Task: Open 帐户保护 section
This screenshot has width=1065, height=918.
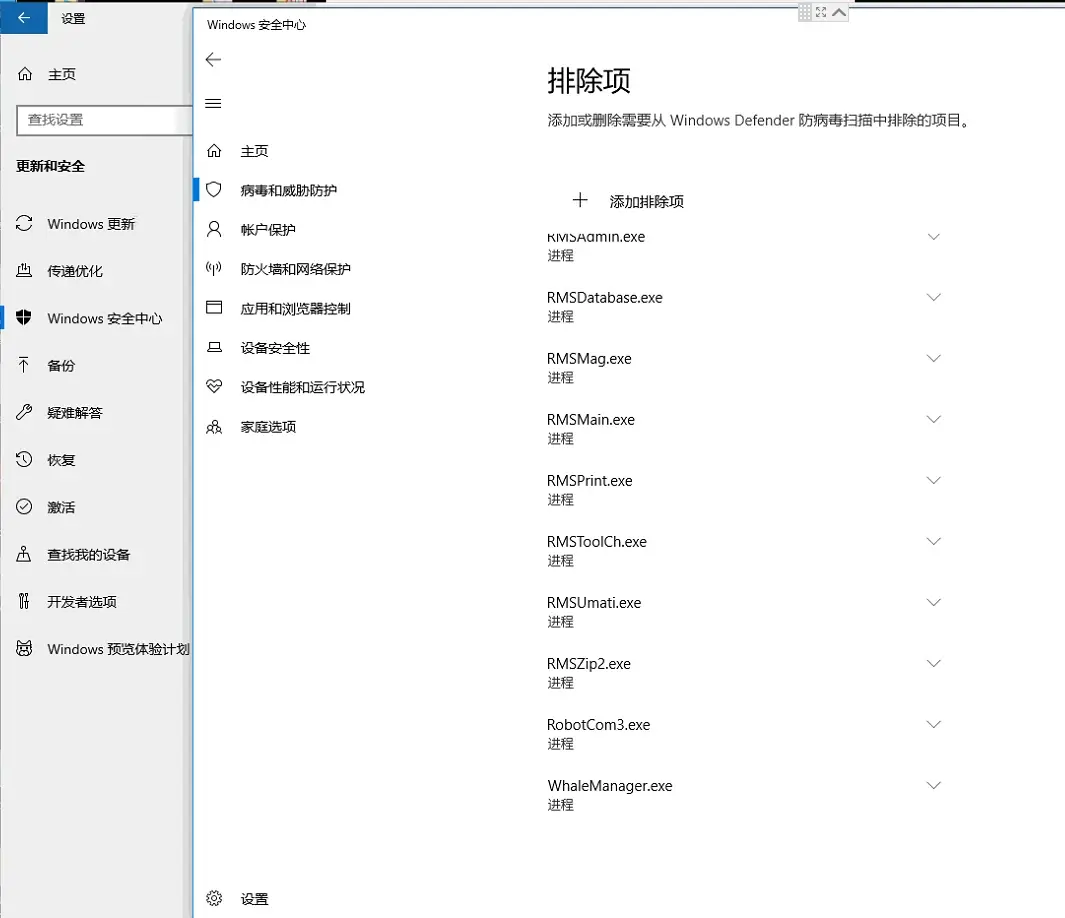Action: coord(268,230)
